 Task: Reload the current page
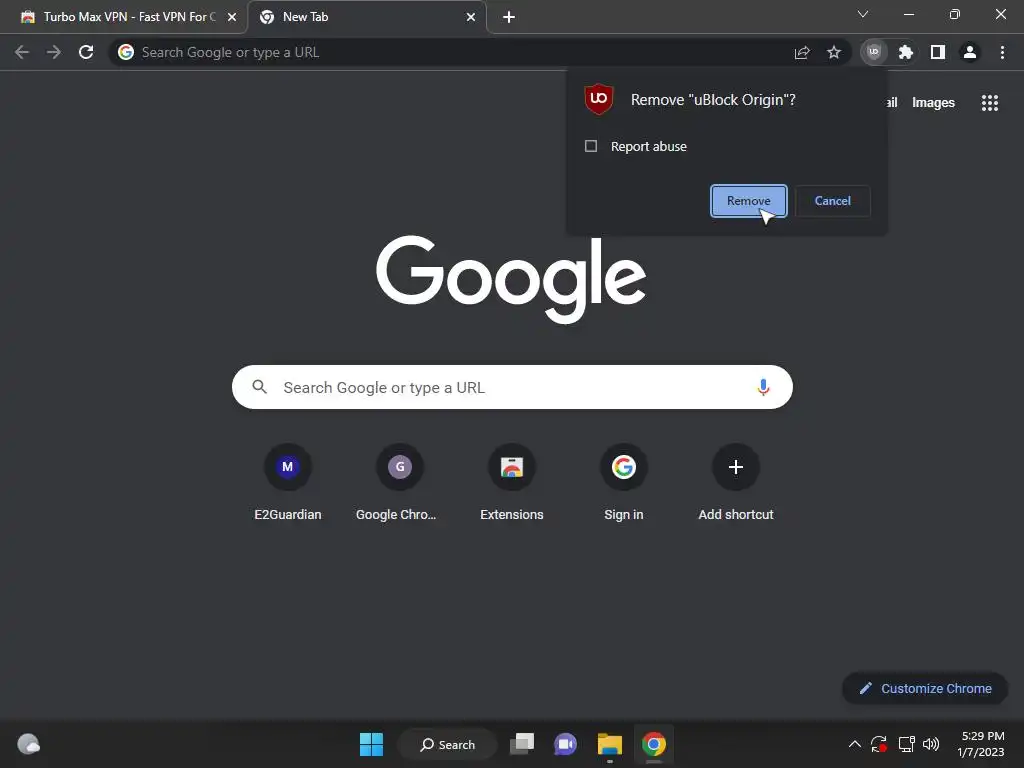coord(86,52)
